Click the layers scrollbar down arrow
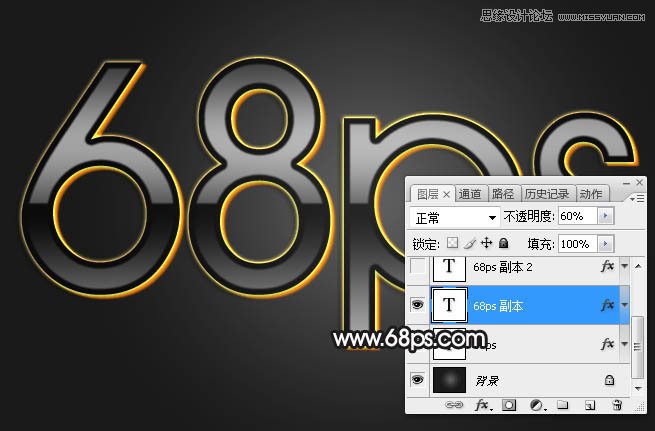 [x=638, y=388]
